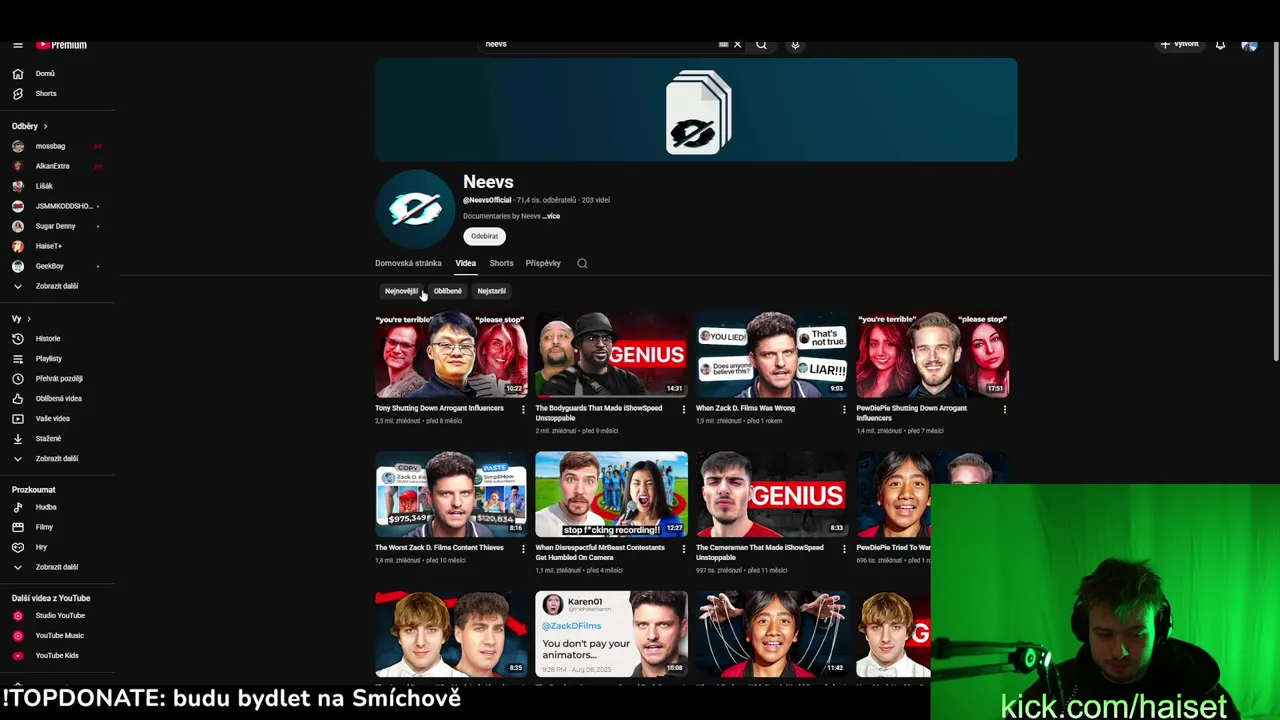1280x720 pixels.
Task: Click the Neevs channel avatar
Action: [415, 209]
